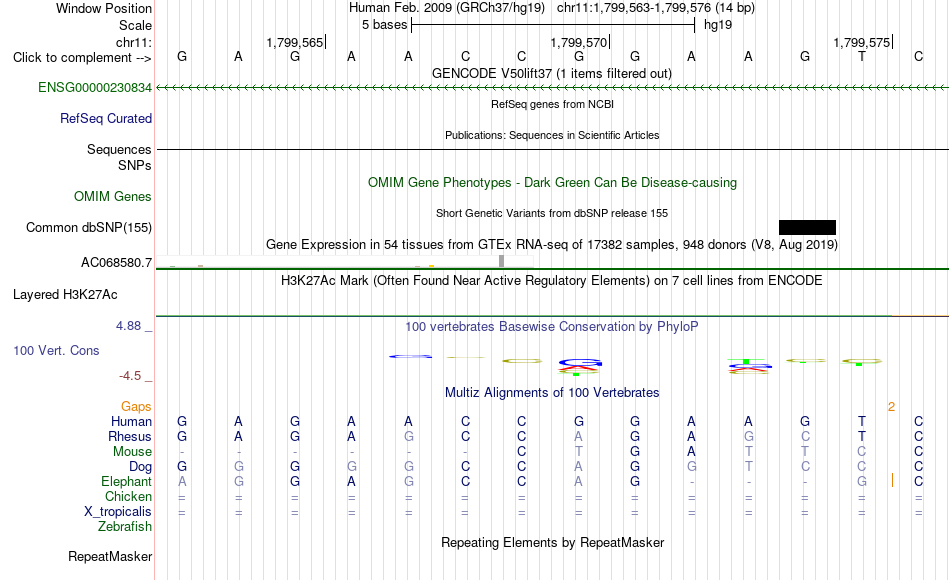Click the Chicken species row label
The image size is (950, 580).
point(128,496)
